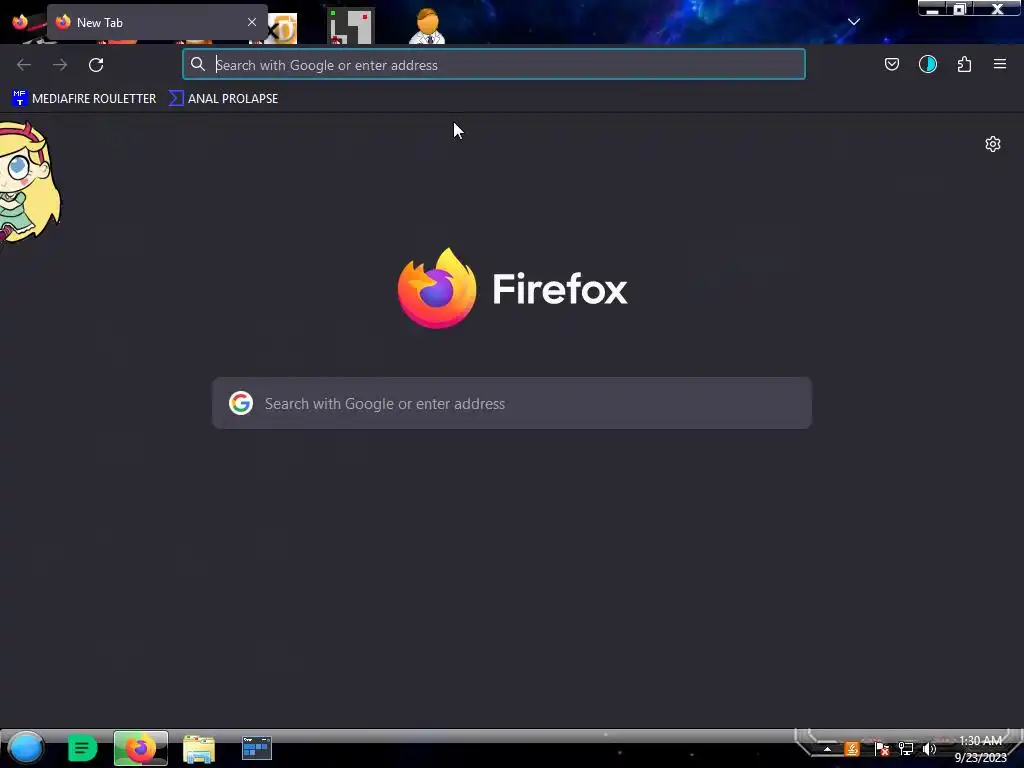
Task: Close the New Tab tab
Action: [x=251, y=22]
